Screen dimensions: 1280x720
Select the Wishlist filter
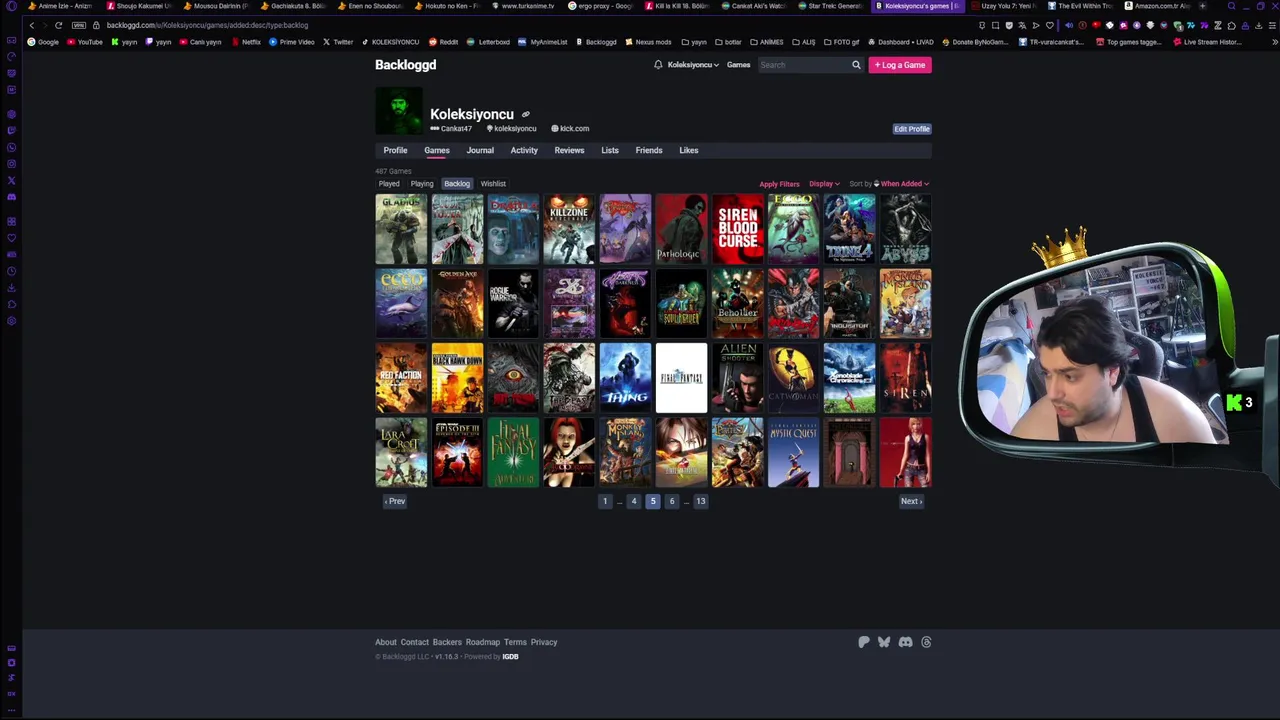[493, 184]
